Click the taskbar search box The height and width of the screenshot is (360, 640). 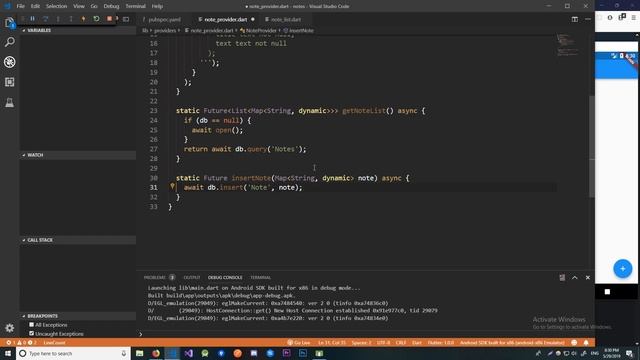pyautogui.click(x=73, y=353)
